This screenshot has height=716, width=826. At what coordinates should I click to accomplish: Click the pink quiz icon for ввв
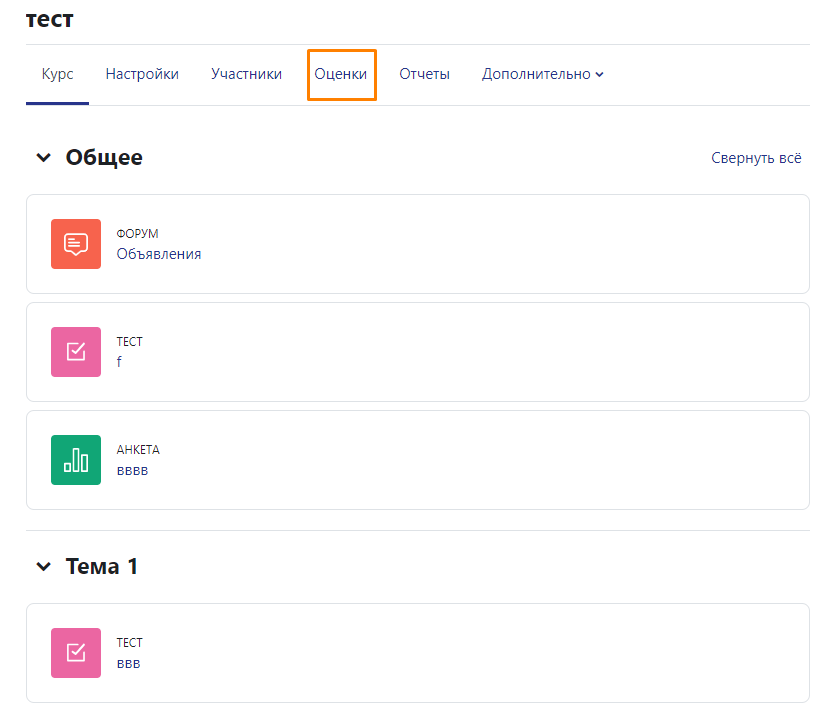pos(76,653)
